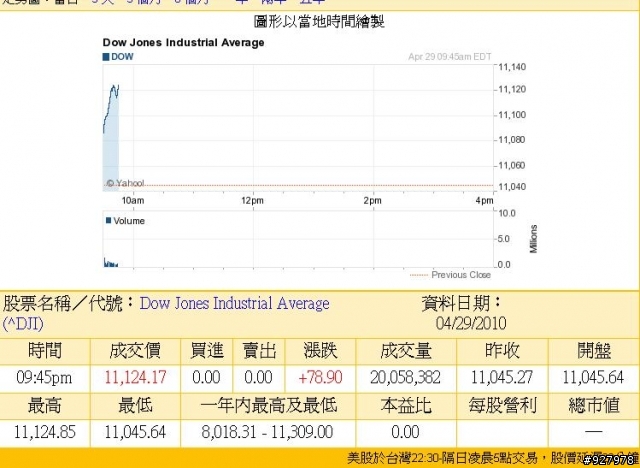Click the Volume legend label
The width and height of the screenshot is (640, 468).
point(125,221)
